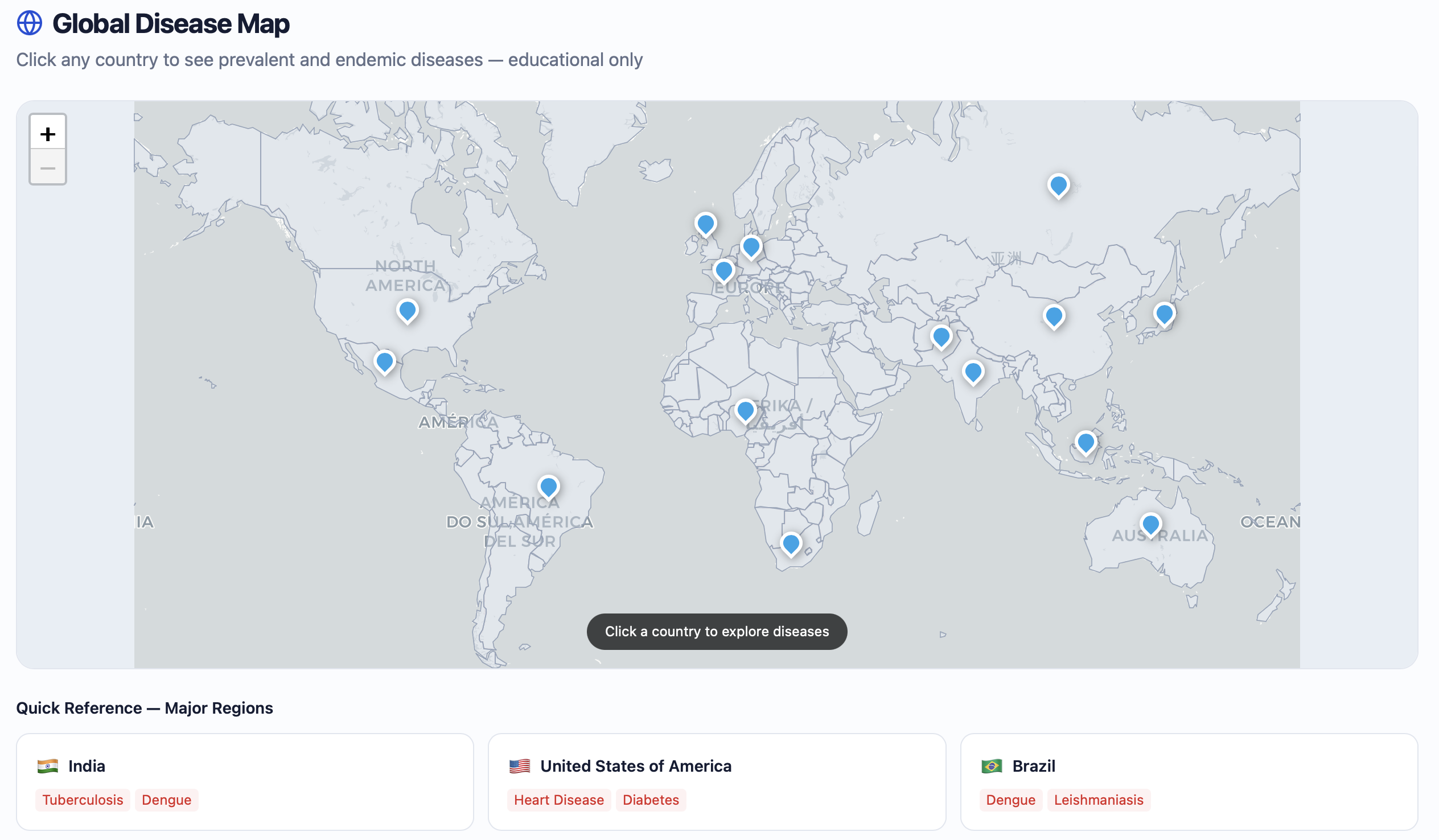Select the map pin over the United States
Image resolution: width=1439 pixels, height=840 pixels.
[x=408, y=313]
